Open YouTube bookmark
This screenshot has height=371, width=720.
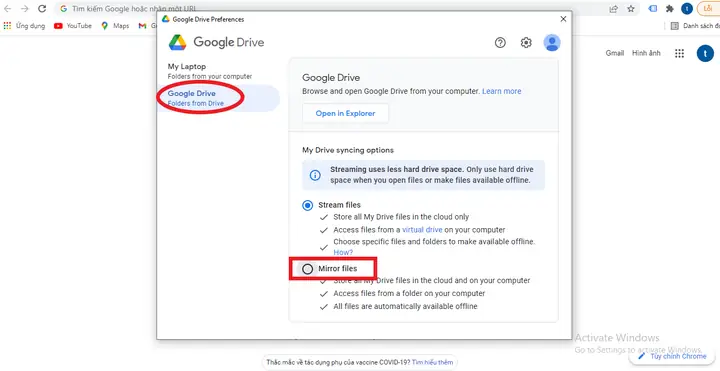[73, 26]
